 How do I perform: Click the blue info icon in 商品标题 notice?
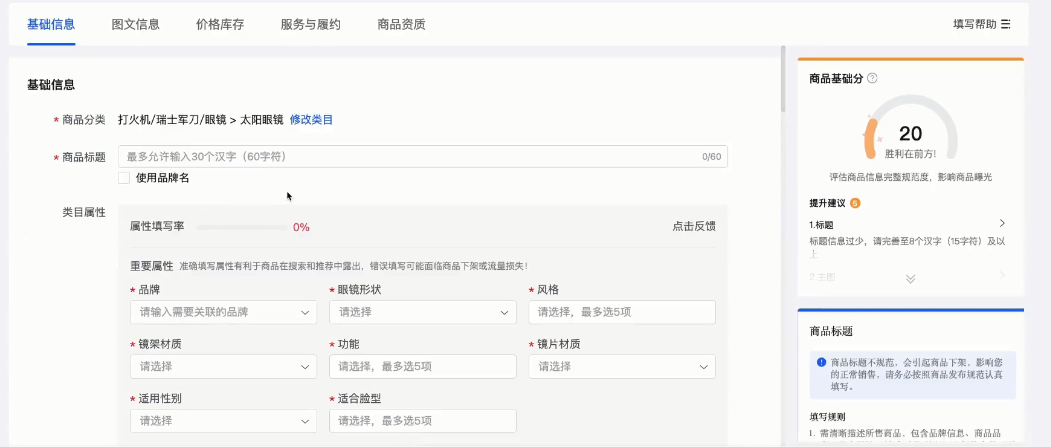[x=821, y=363]
